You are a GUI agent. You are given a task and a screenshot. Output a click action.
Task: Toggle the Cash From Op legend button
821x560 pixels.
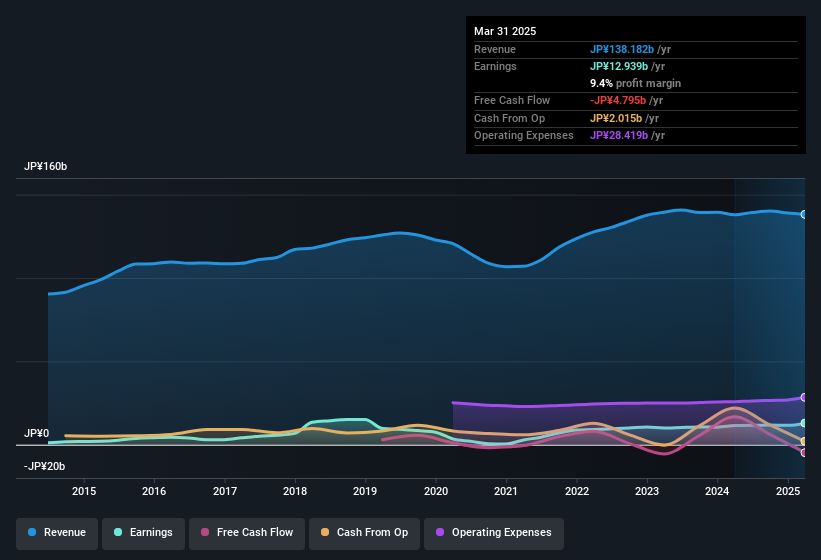tap(364, 533)
